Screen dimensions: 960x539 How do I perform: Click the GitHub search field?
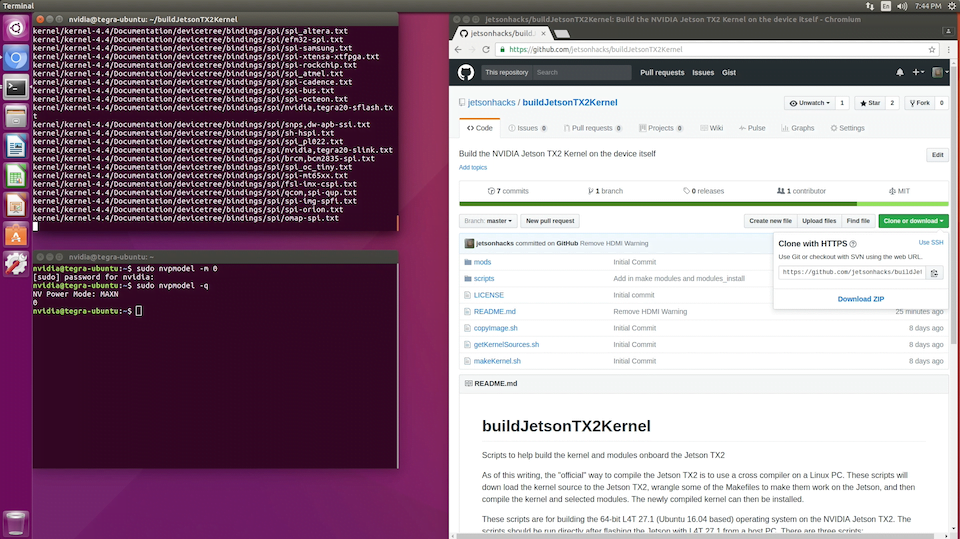(x=582, y=72)
